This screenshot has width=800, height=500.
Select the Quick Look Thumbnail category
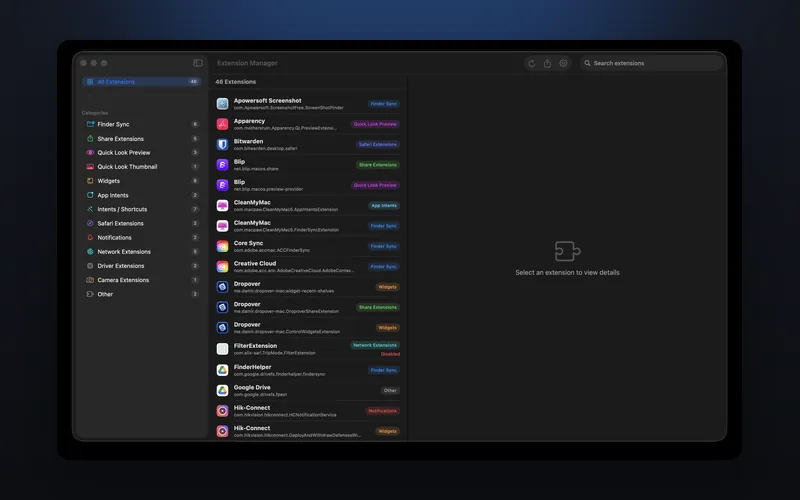141,167
